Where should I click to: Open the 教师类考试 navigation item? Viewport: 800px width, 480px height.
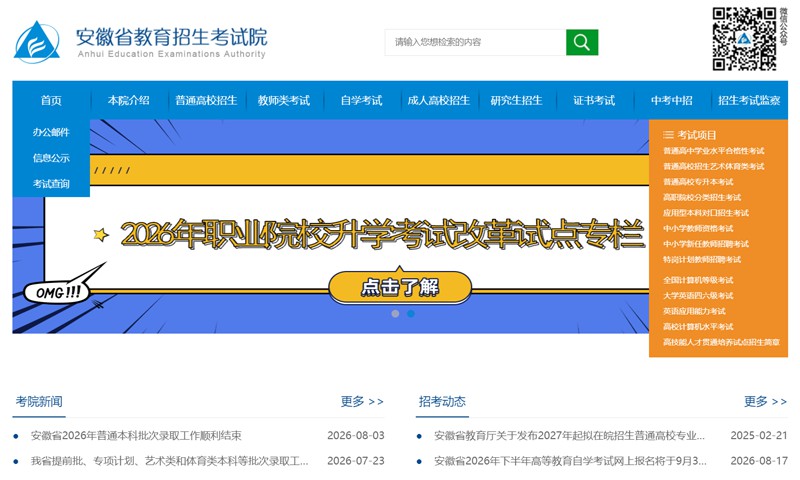(284, 100)
